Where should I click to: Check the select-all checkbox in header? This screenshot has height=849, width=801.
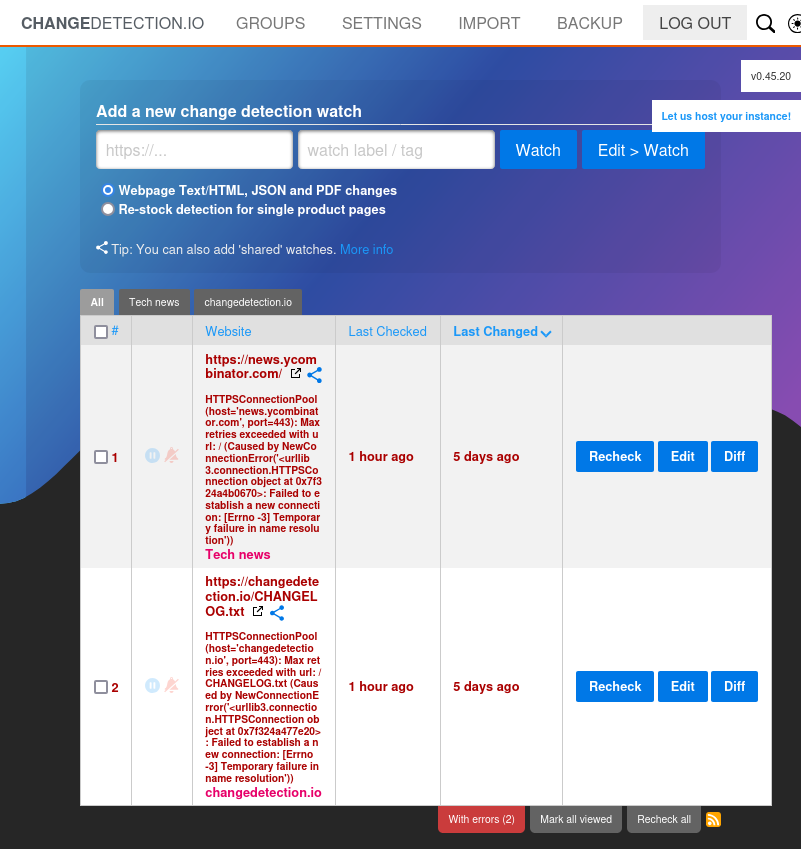(x=101, y=332)
